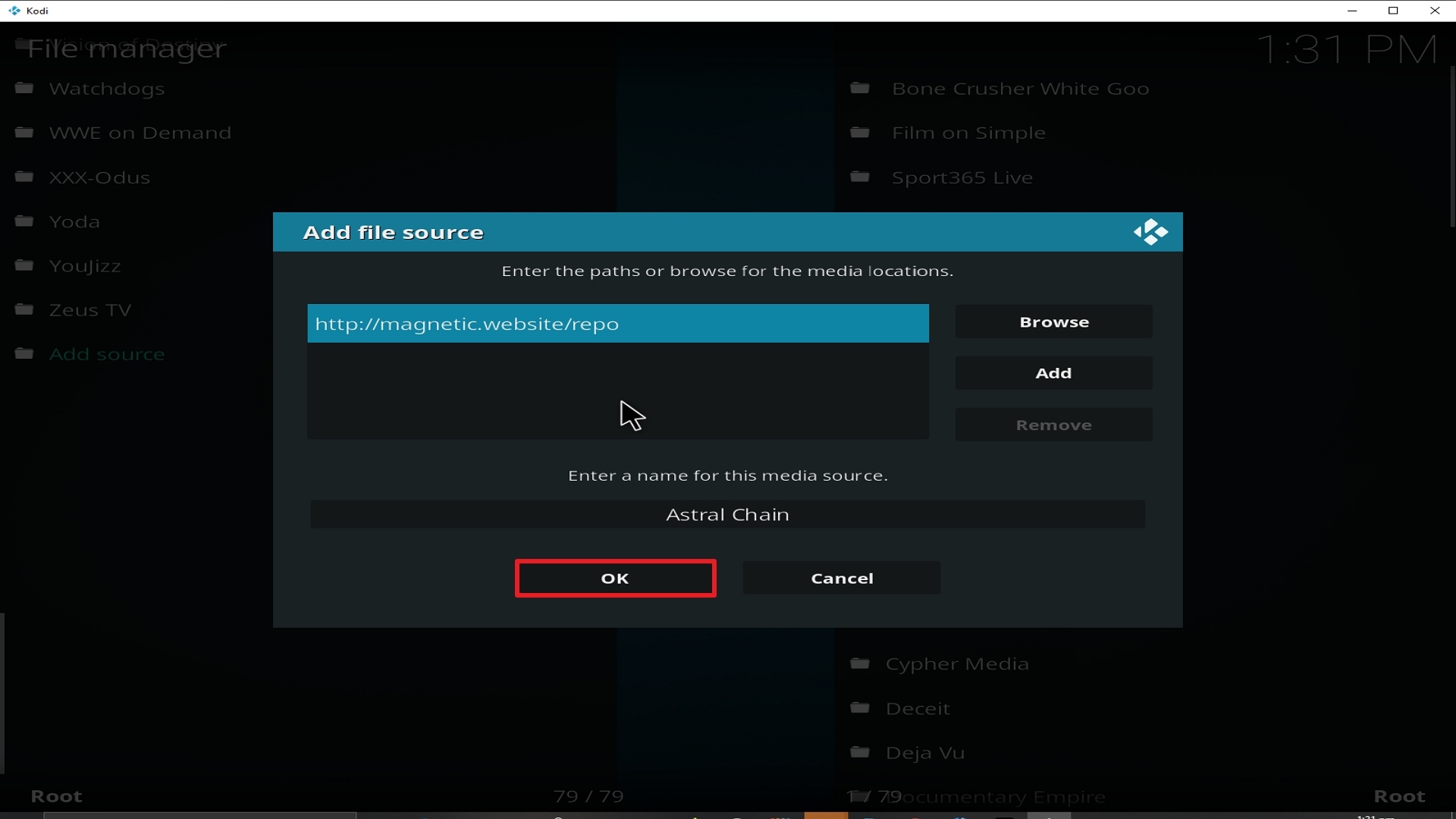Select Bone Crusher White Goo in right pane
1456x819 pixels.
tap(1021, 89)
